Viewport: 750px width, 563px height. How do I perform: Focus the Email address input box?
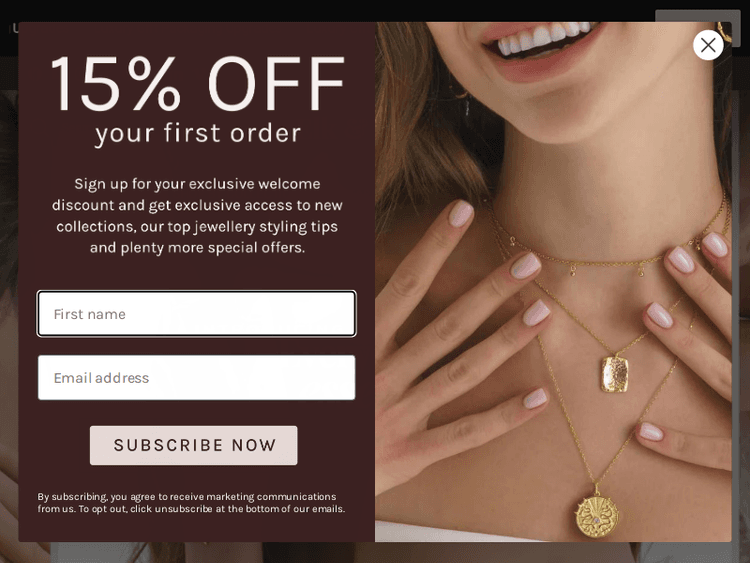[x=197, y=377]
